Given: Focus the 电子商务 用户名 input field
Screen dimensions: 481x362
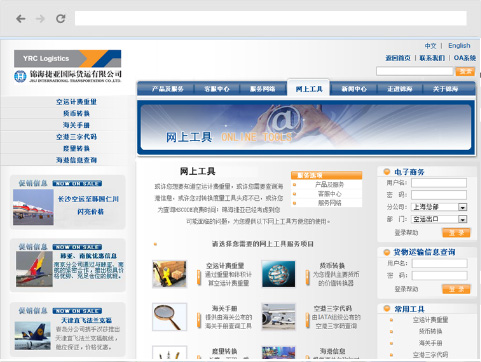Looking at the screenshot, I should (439, 183).
